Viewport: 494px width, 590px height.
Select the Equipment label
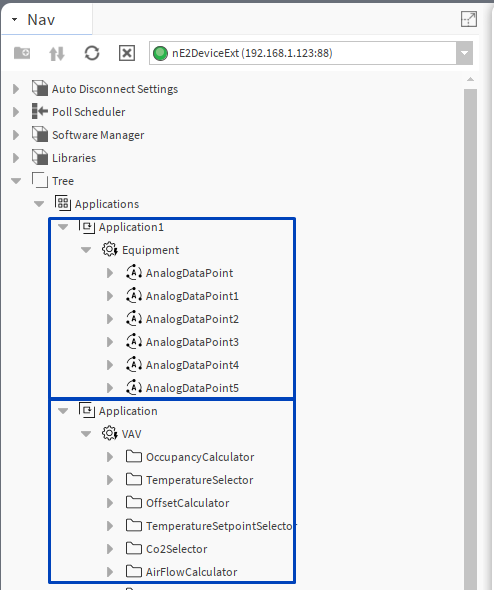coord(150,250)
